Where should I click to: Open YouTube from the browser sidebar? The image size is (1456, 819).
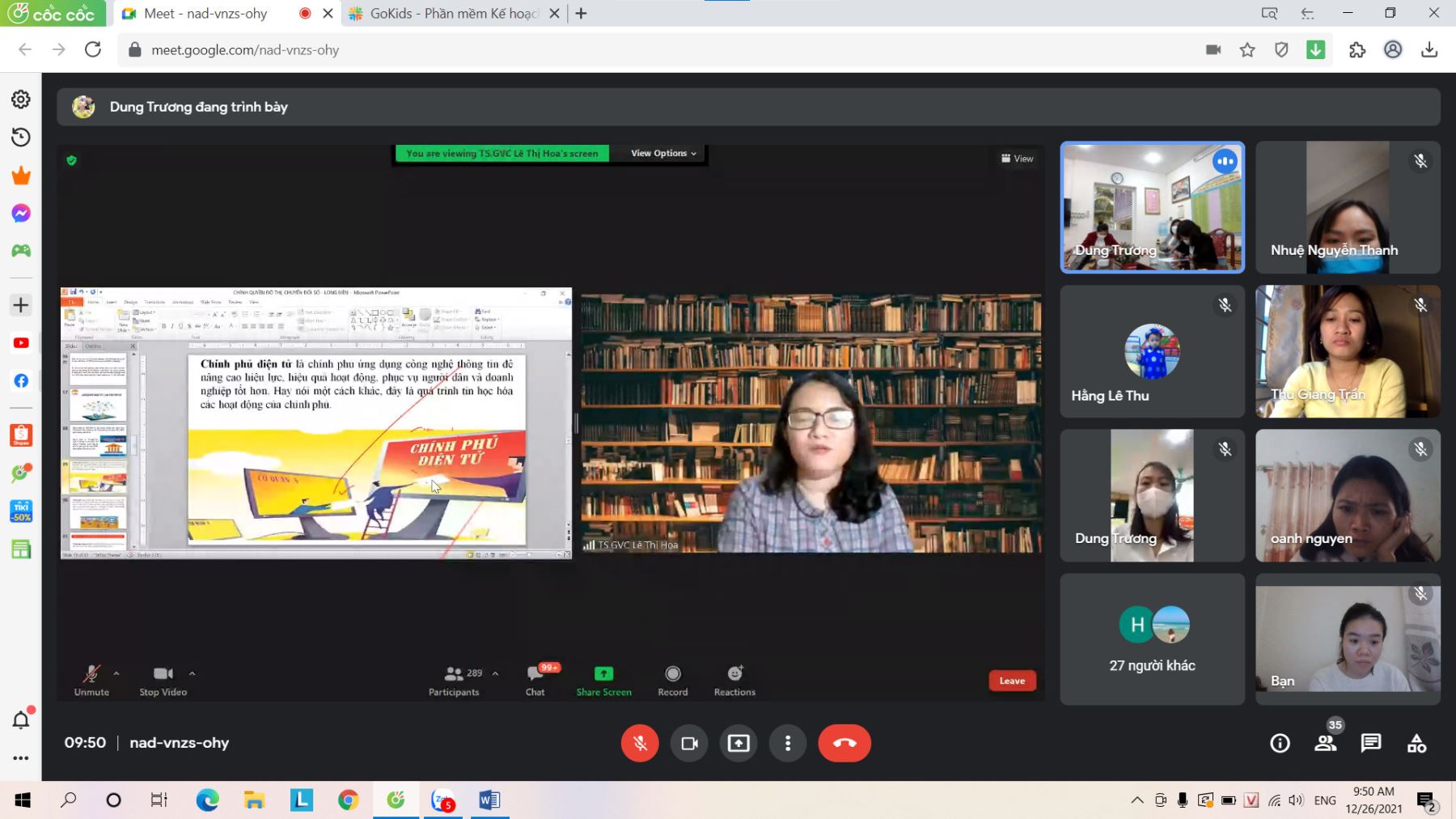21,343
